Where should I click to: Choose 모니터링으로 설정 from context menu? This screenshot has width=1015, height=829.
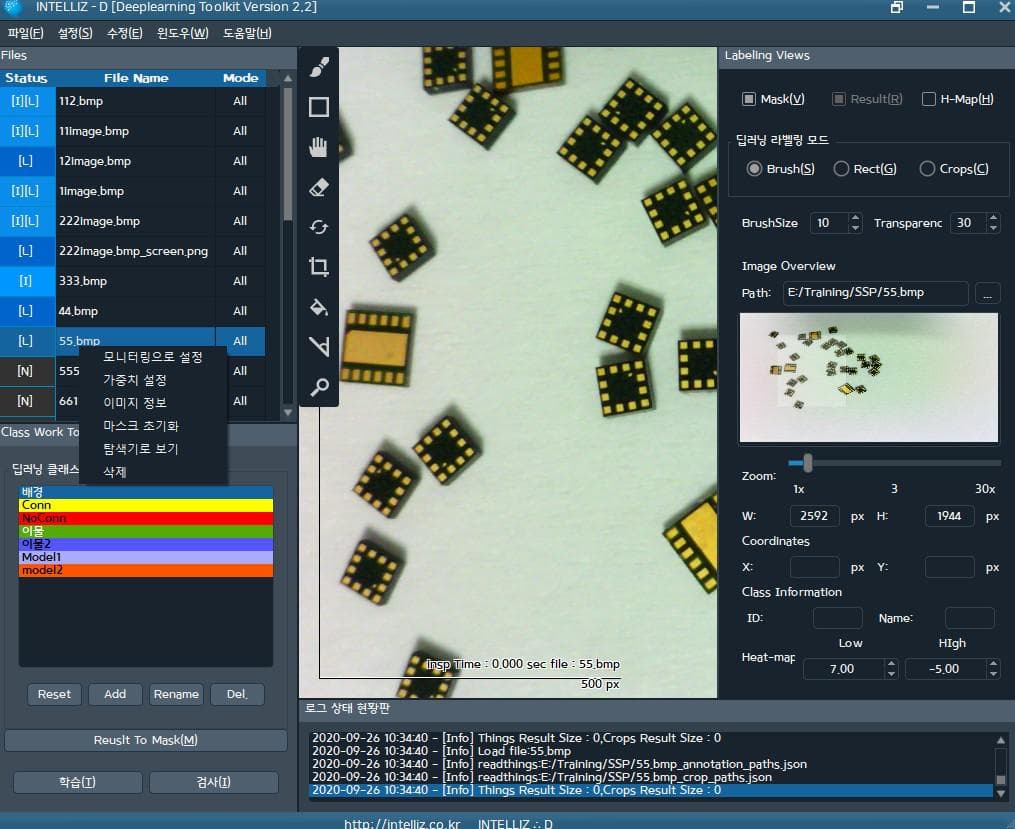tap(153, 357)
